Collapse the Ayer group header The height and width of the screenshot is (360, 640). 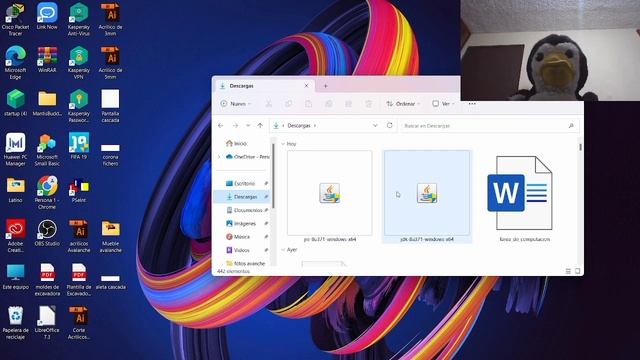283,250
